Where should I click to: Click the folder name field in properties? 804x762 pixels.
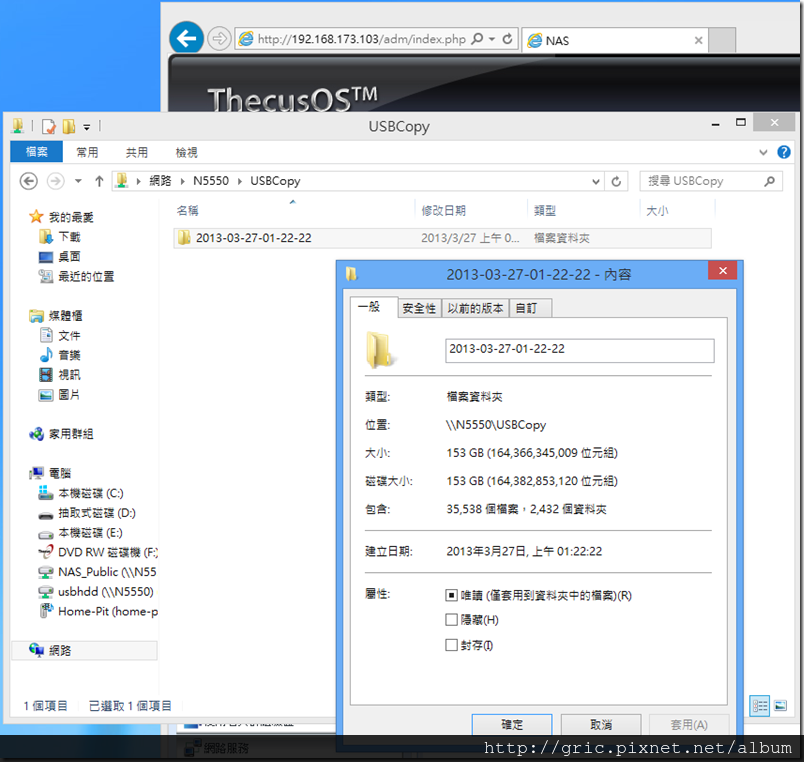point(579,351)
